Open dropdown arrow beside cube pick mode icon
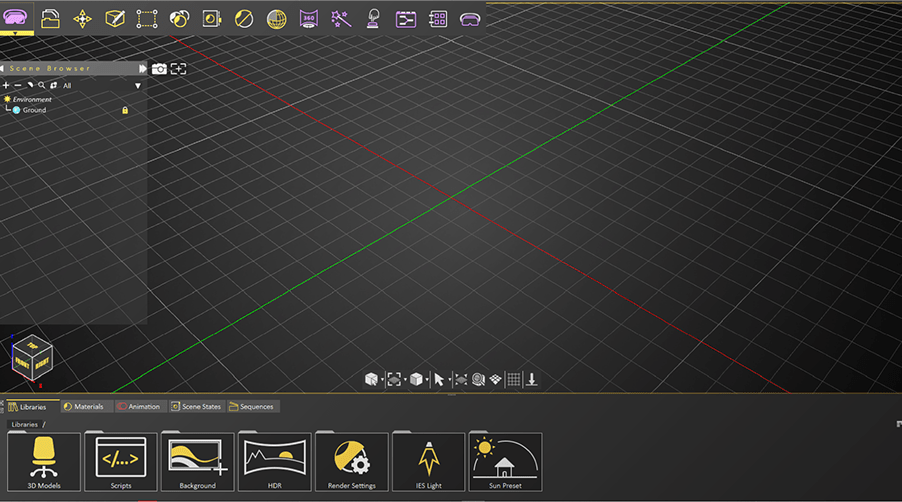 pyautogui.click(x=381, y=380)
